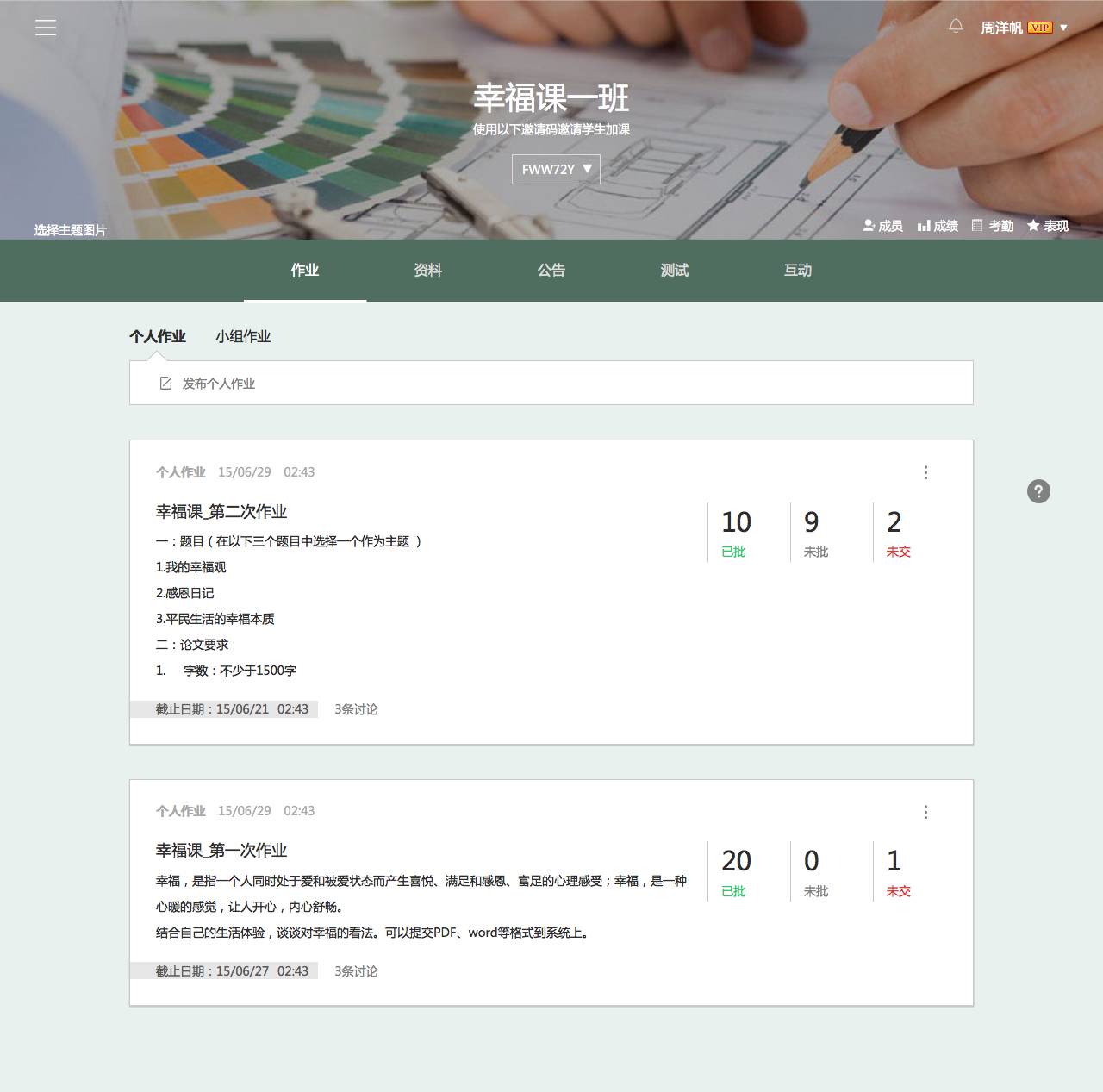The image size is (1103, 1092).
Task: Select the 个人作业 sub-tab
Action: click(158, 336)
